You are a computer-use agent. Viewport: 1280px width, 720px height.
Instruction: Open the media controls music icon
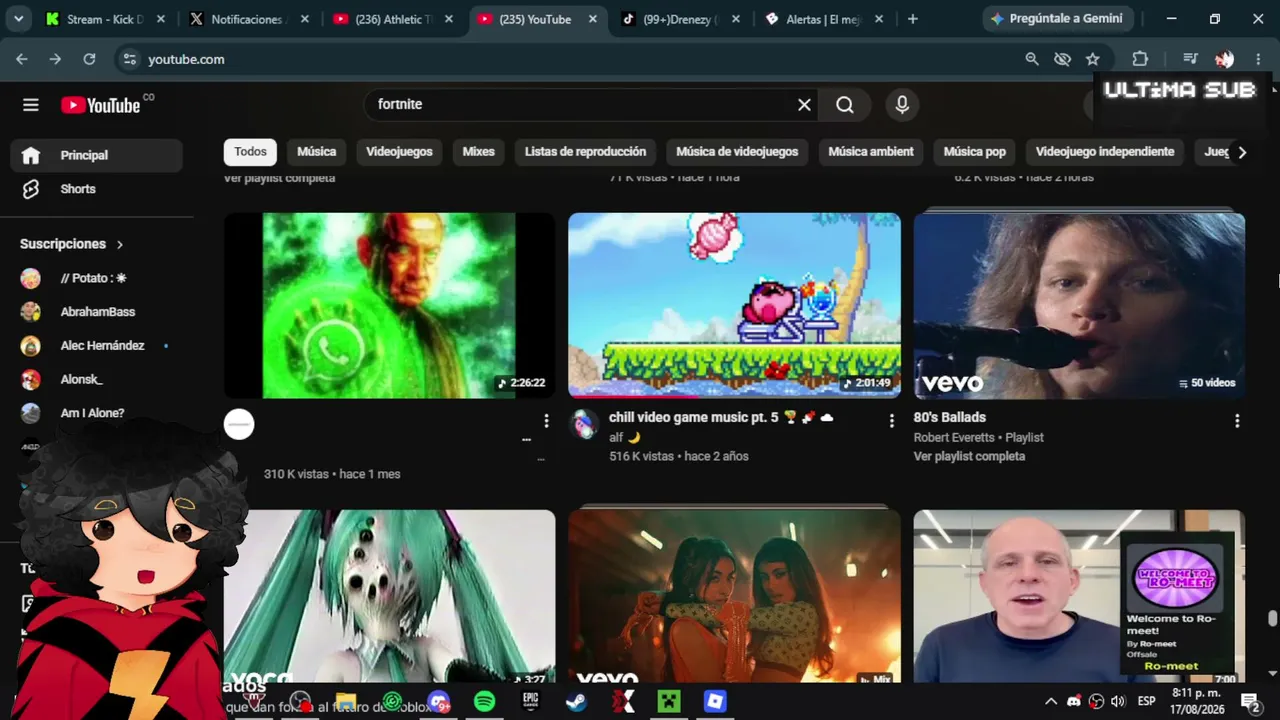pyautogui.click(x=1190, y=59)
